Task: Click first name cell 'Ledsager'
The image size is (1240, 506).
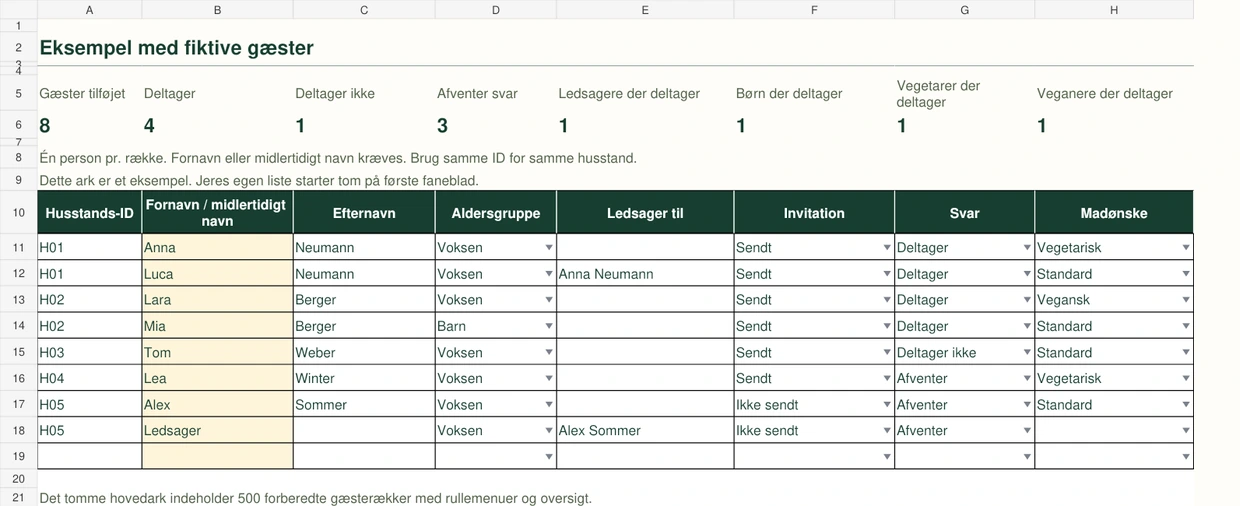Action: pos(218,431)
